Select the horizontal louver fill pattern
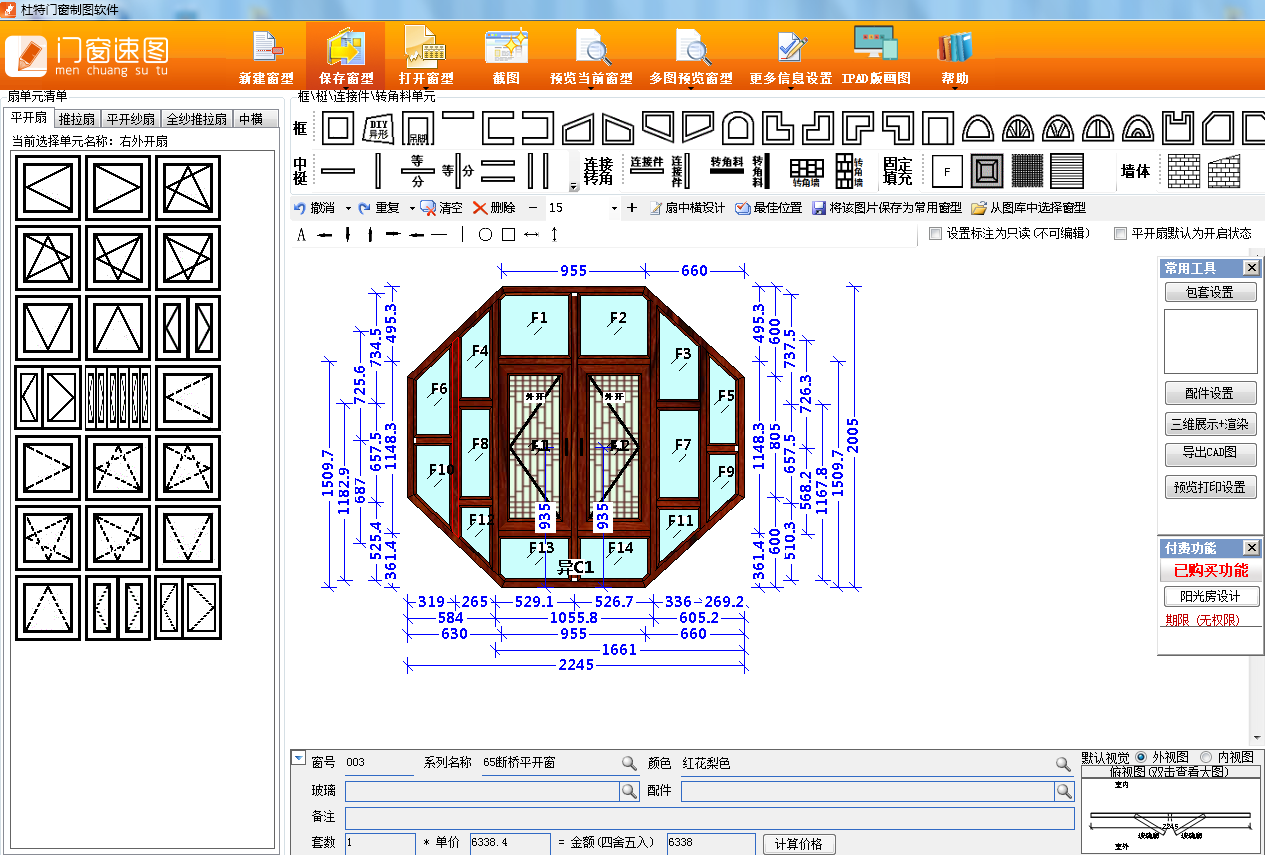The height and width of the screenshot is (855, 1265). [x=1067, y=171]
